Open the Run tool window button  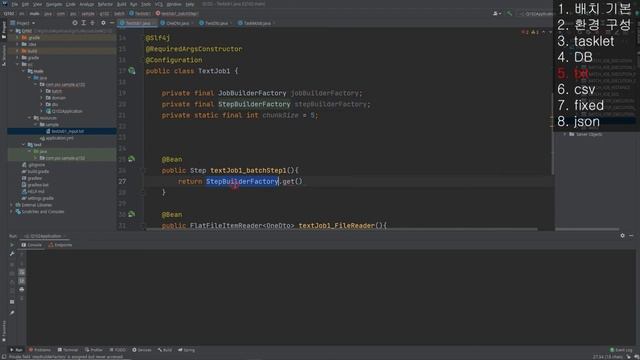[x=16, y=350]
